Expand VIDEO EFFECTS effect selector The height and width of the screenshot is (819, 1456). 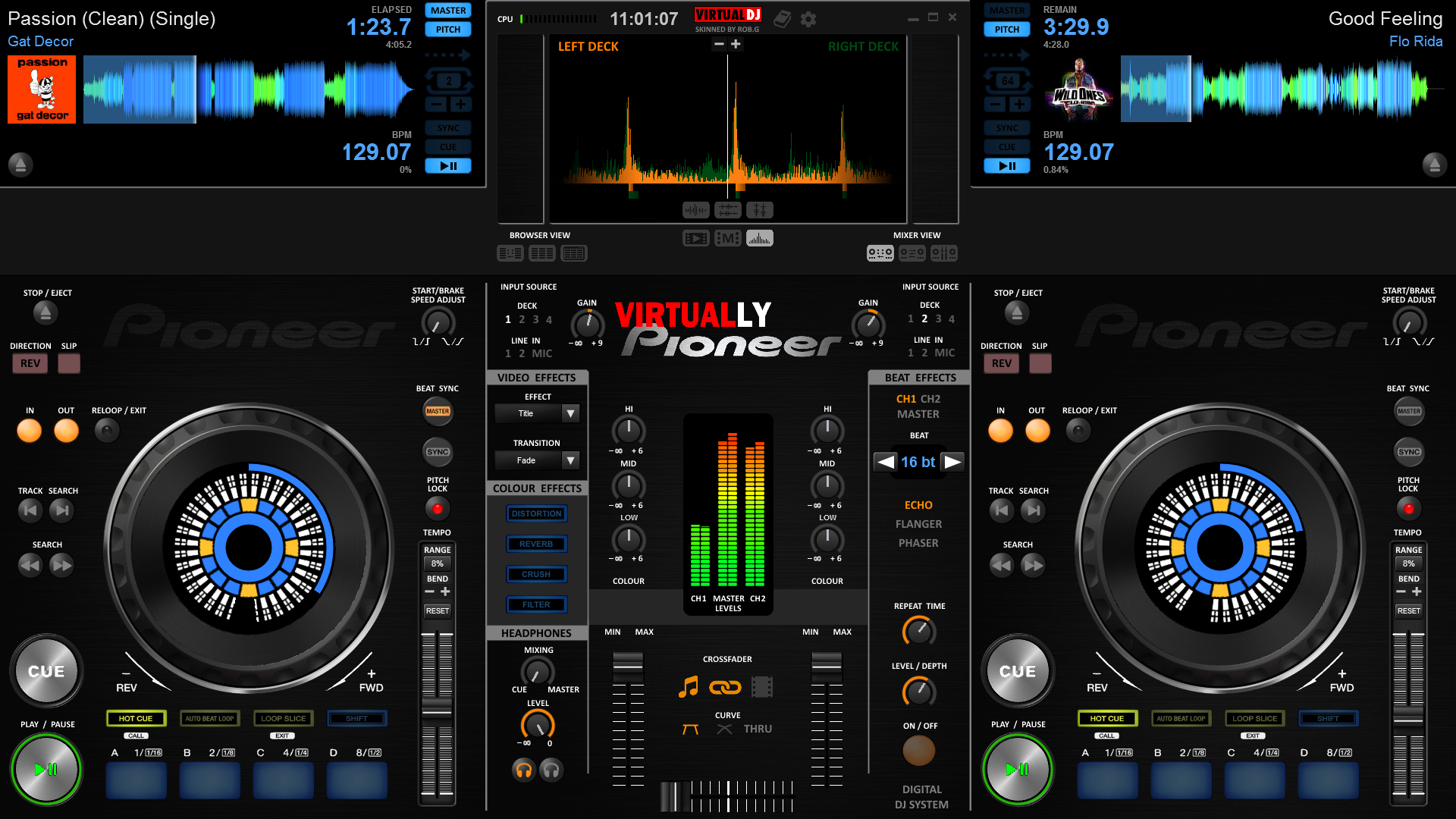point(570,413)
